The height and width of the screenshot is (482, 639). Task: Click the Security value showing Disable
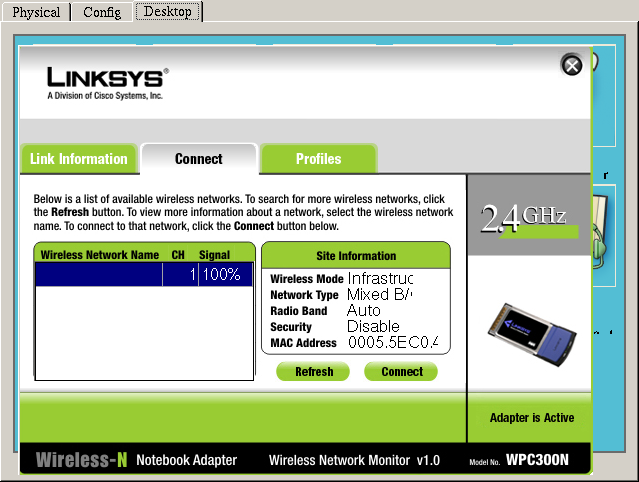(x=373, y=327)
